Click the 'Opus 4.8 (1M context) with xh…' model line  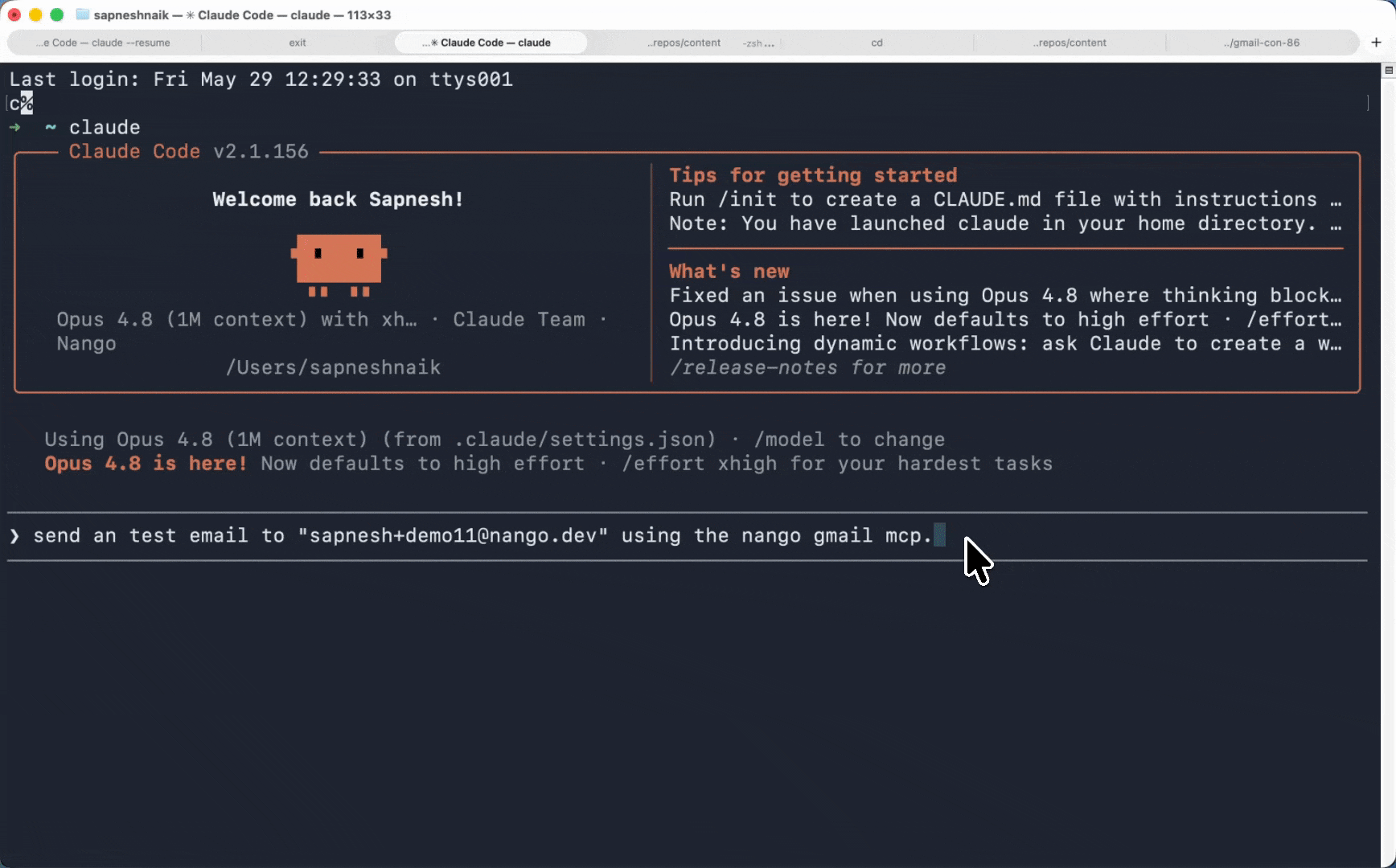coord(237,319)
